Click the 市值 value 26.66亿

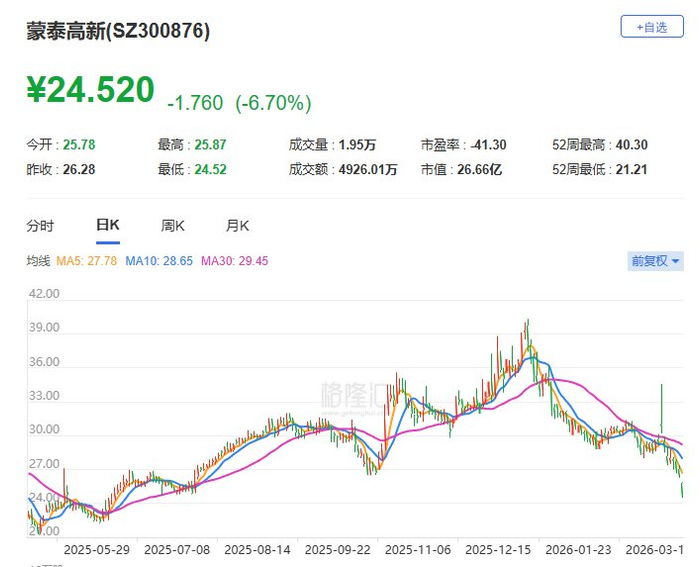(479, 170)
